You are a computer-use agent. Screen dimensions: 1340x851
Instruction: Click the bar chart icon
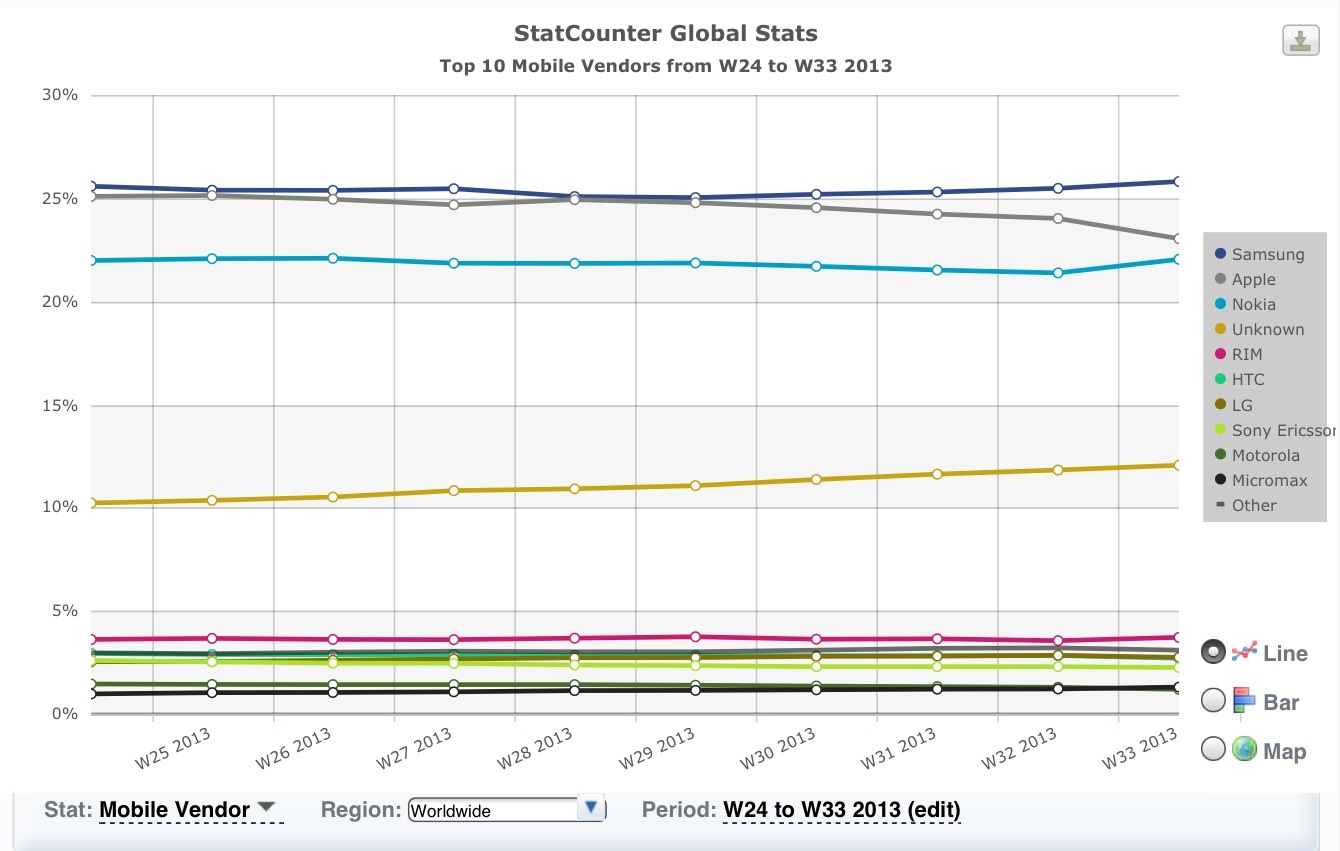coord(1244,701)
